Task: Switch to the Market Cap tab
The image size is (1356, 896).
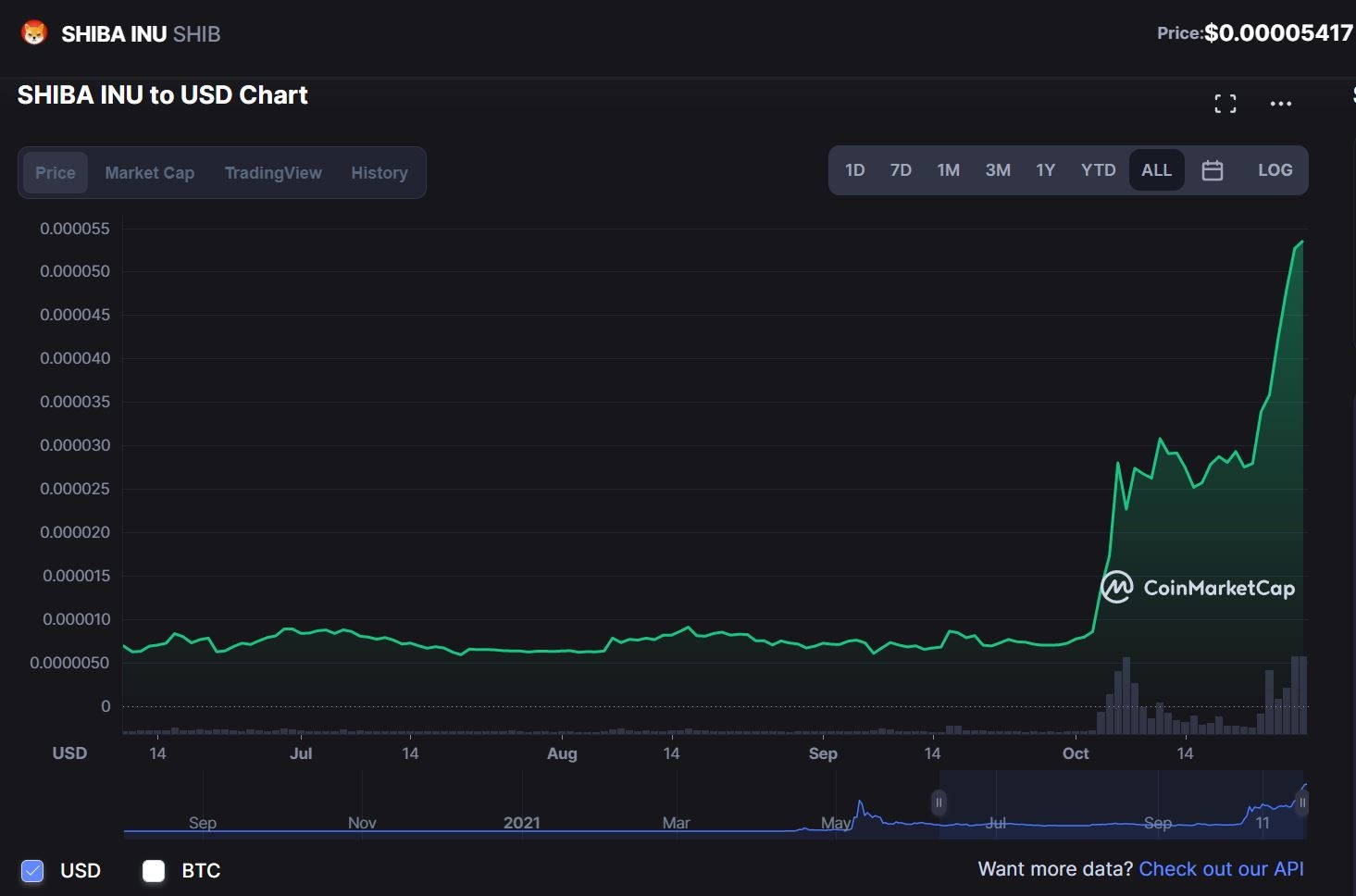Action: [149, 173]
